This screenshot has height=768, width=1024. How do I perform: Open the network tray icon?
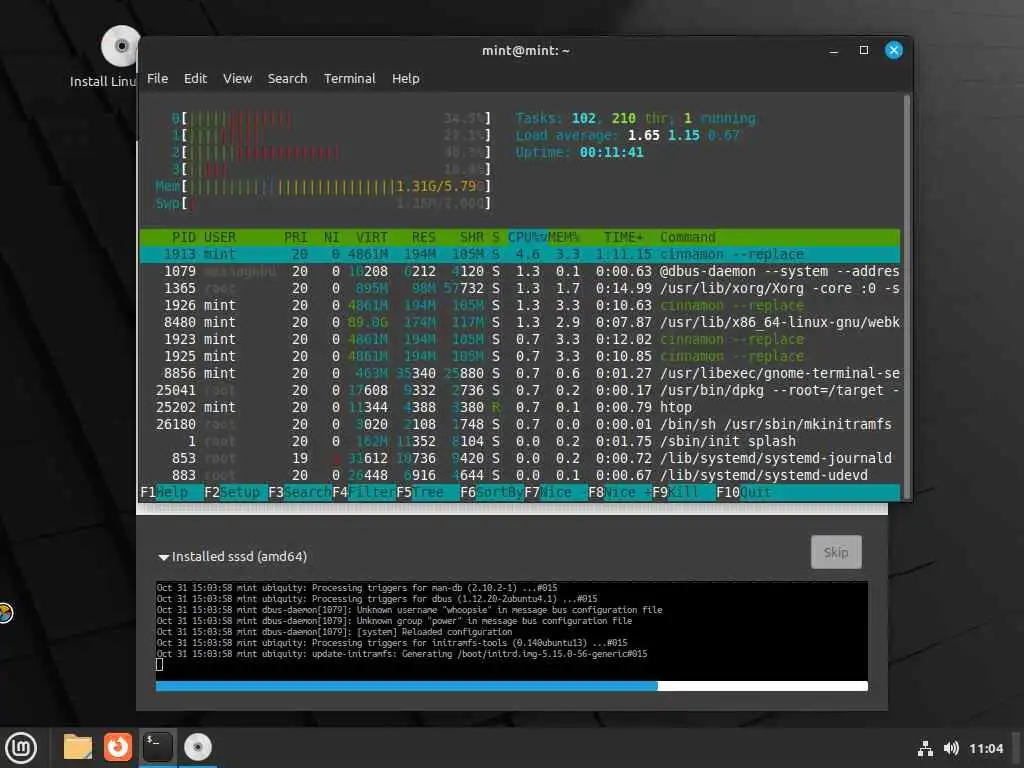pyautogui.click(x=925, y=748)
